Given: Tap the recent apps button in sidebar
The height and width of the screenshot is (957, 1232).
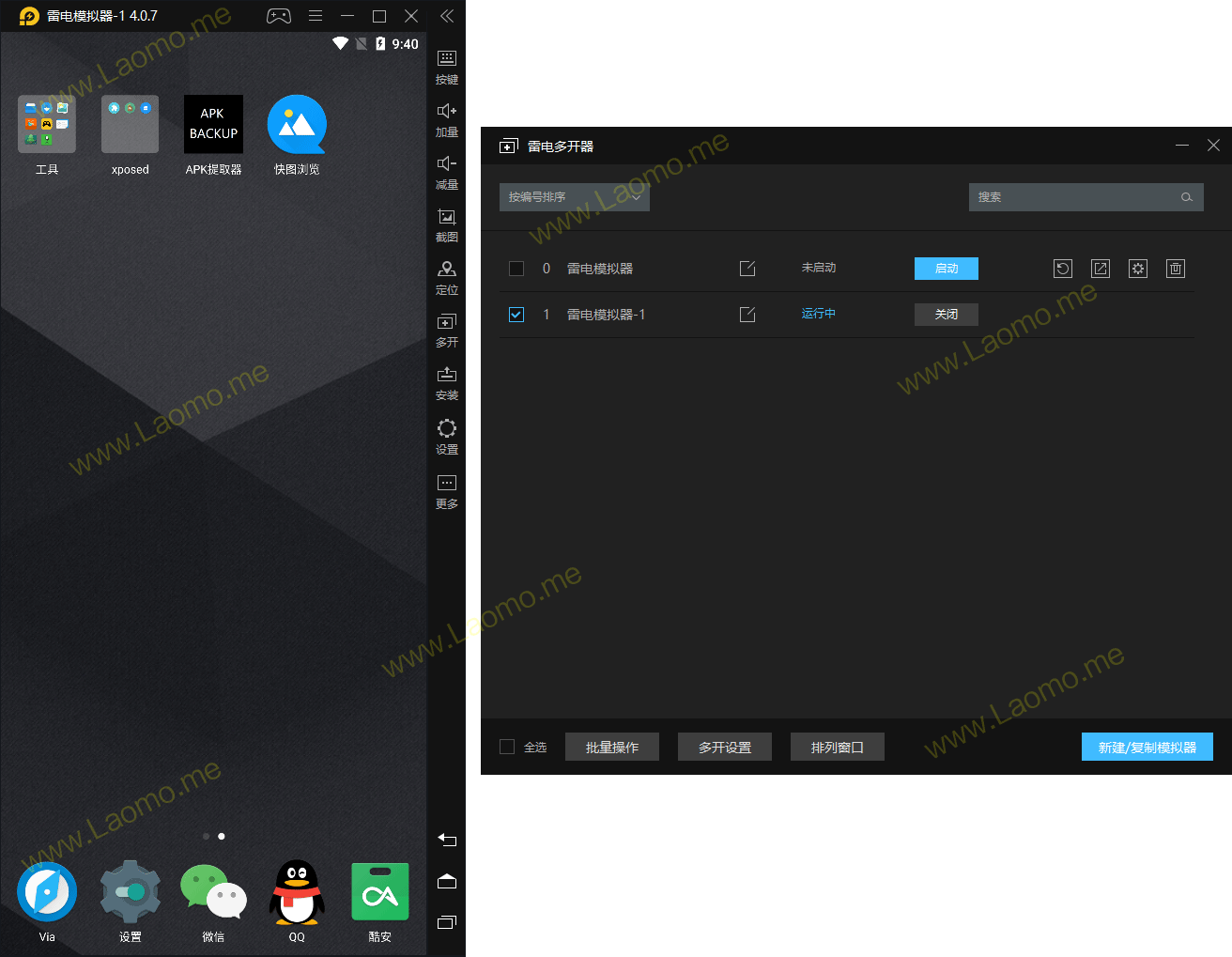Looking at the screenshot, I should 447,922.
